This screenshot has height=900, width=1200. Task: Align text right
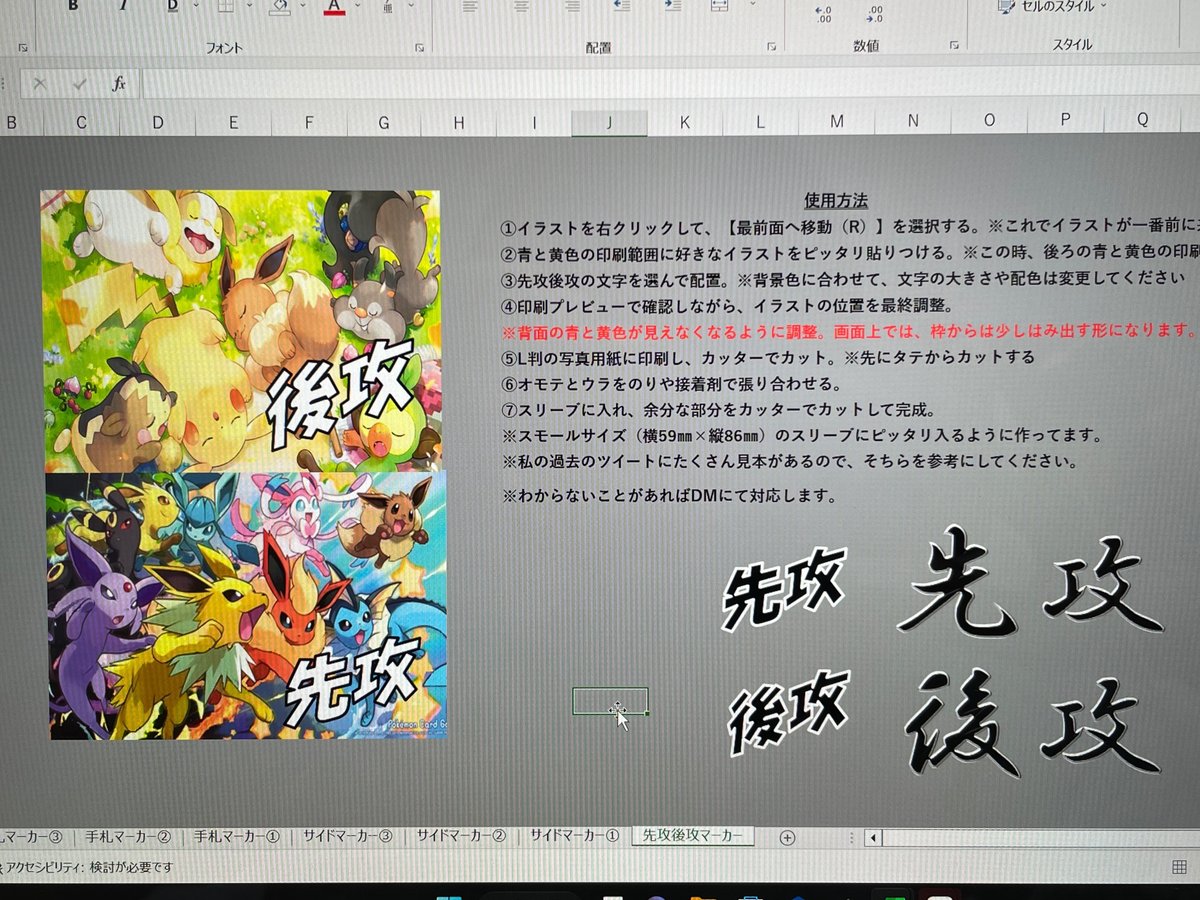[571, 6]
